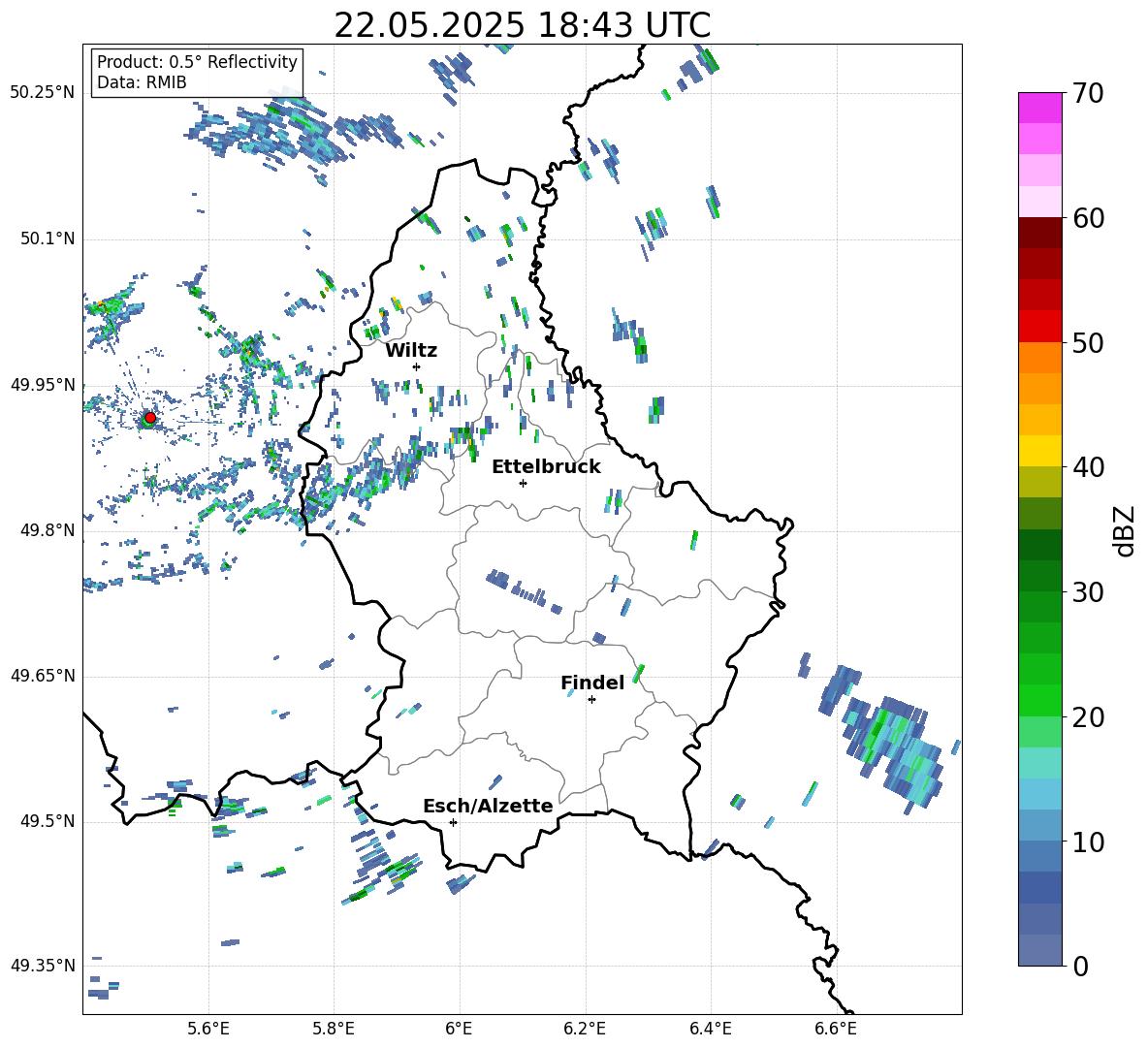Click the bright green swatch just above 20
Viewport: 1148px width, 1048px height.
pyautogui.click(x=1039, y=700)
